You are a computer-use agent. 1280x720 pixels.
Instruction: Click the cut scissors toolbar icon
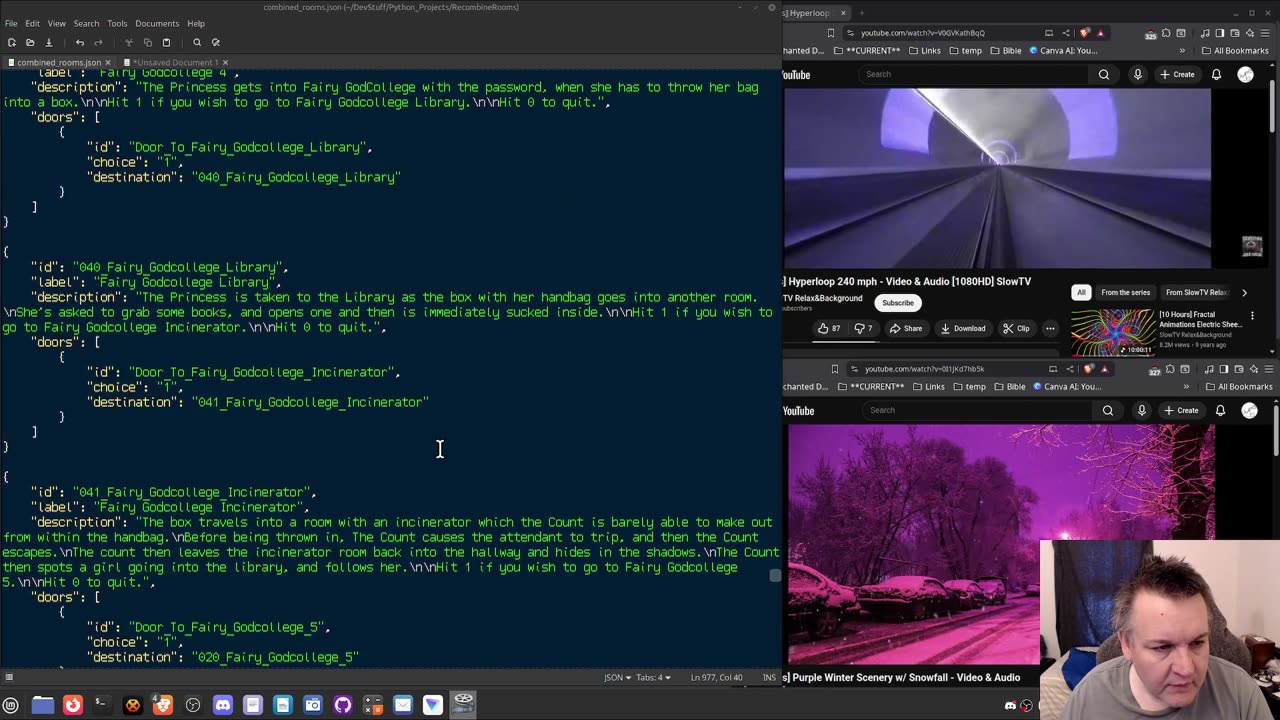129,42
